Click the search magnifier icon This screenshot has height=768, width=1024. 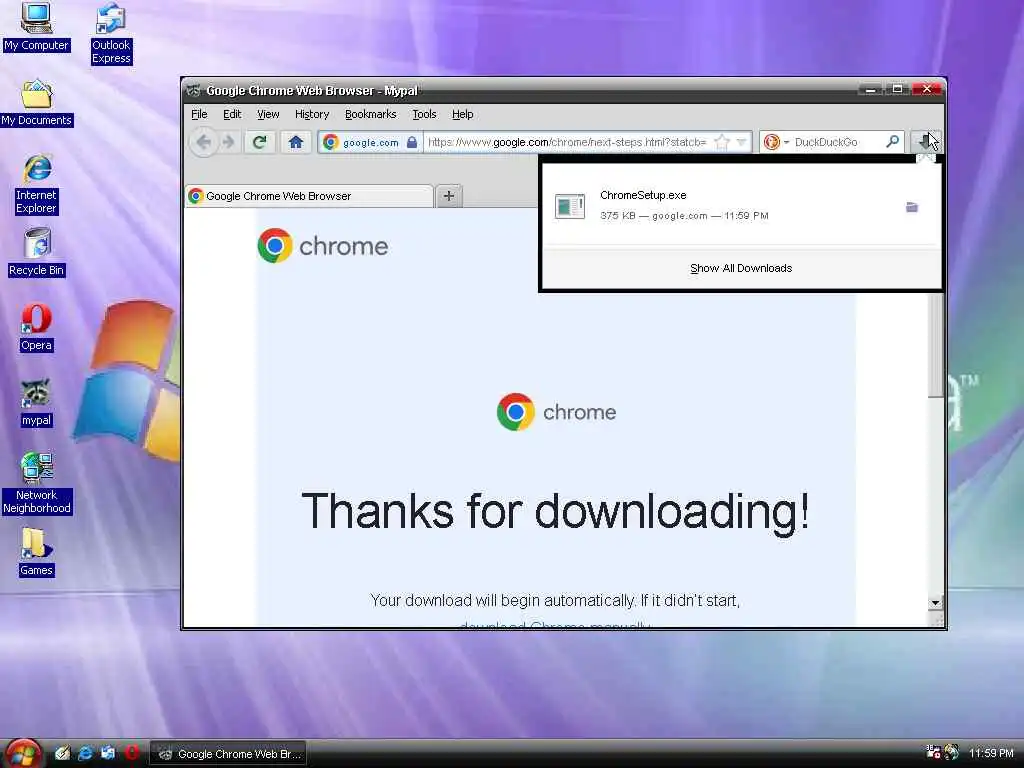pos(892,142)
